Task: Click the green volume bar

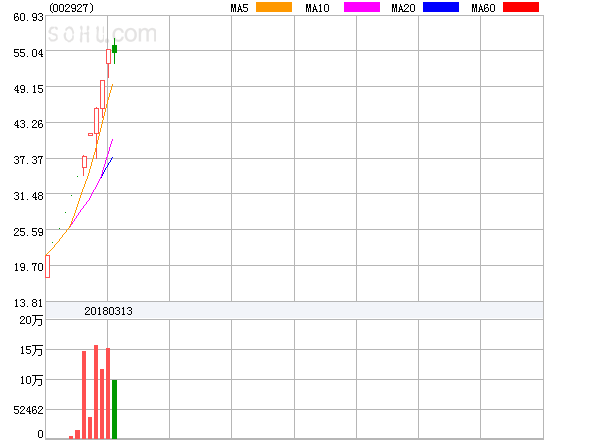Action: point(114,409)
